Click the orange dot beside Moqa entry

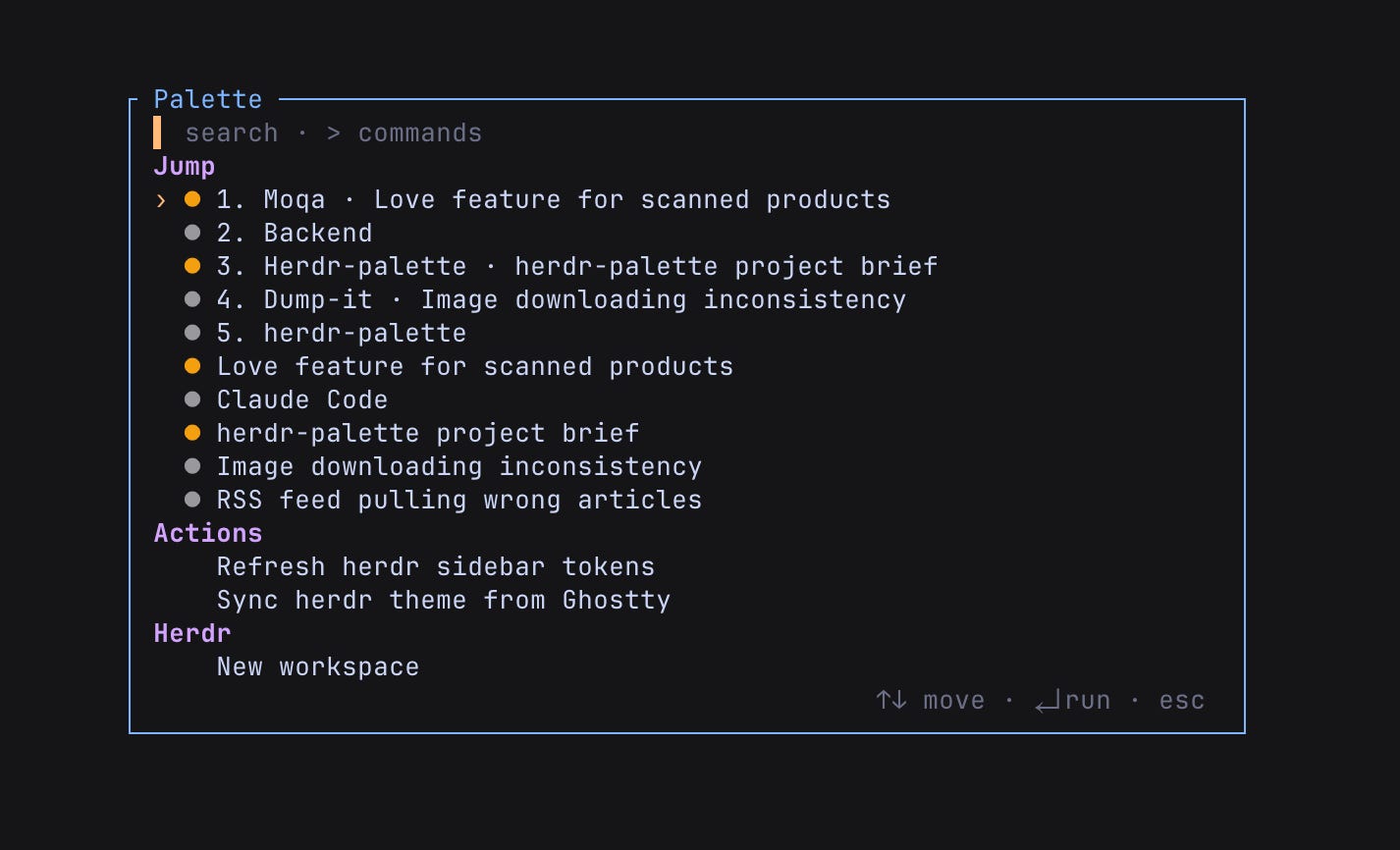coord(192,199)
